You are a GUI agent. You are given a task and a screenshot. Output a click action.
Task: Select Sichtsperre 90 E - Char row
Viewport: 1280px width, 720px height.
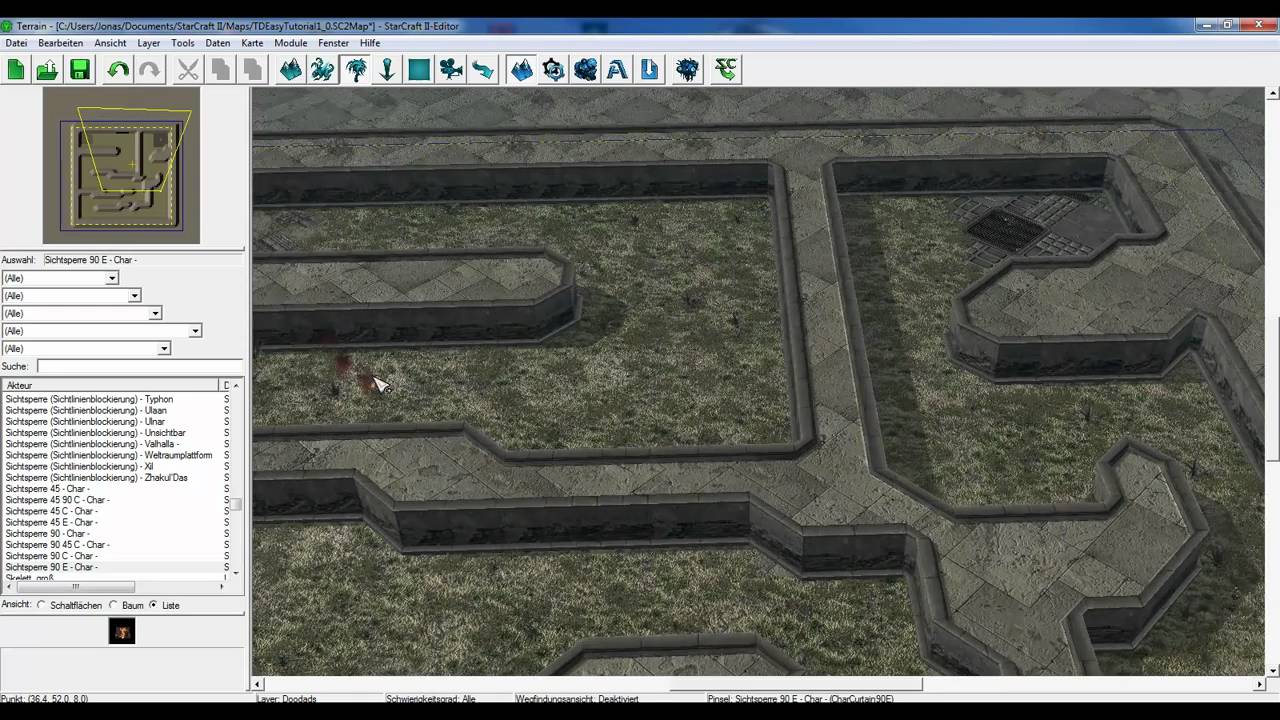115,567
